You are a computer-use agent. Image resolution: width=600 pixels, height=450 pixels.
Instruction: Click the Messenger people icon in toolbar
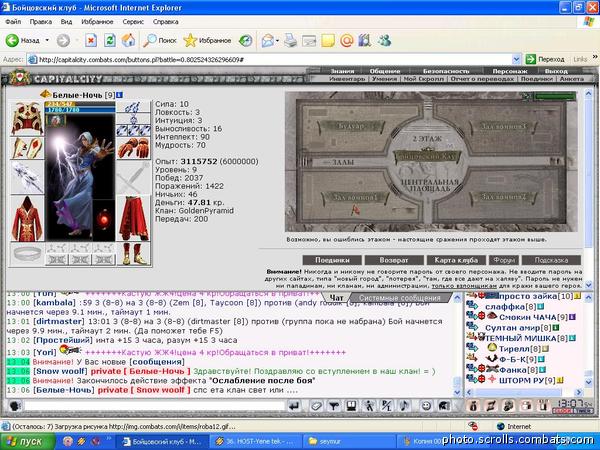tap(384, 40)
